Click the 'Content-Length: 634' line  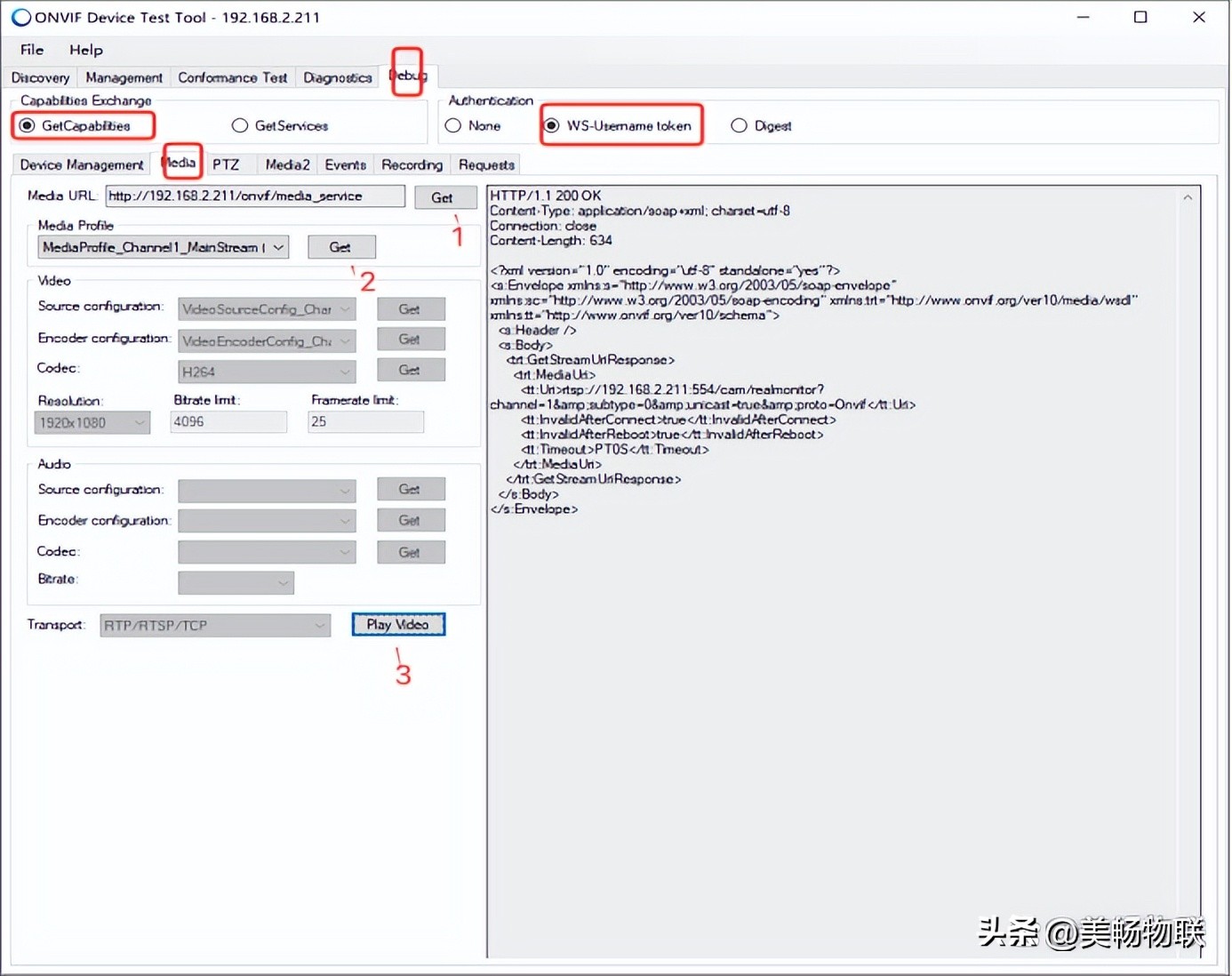551,241
